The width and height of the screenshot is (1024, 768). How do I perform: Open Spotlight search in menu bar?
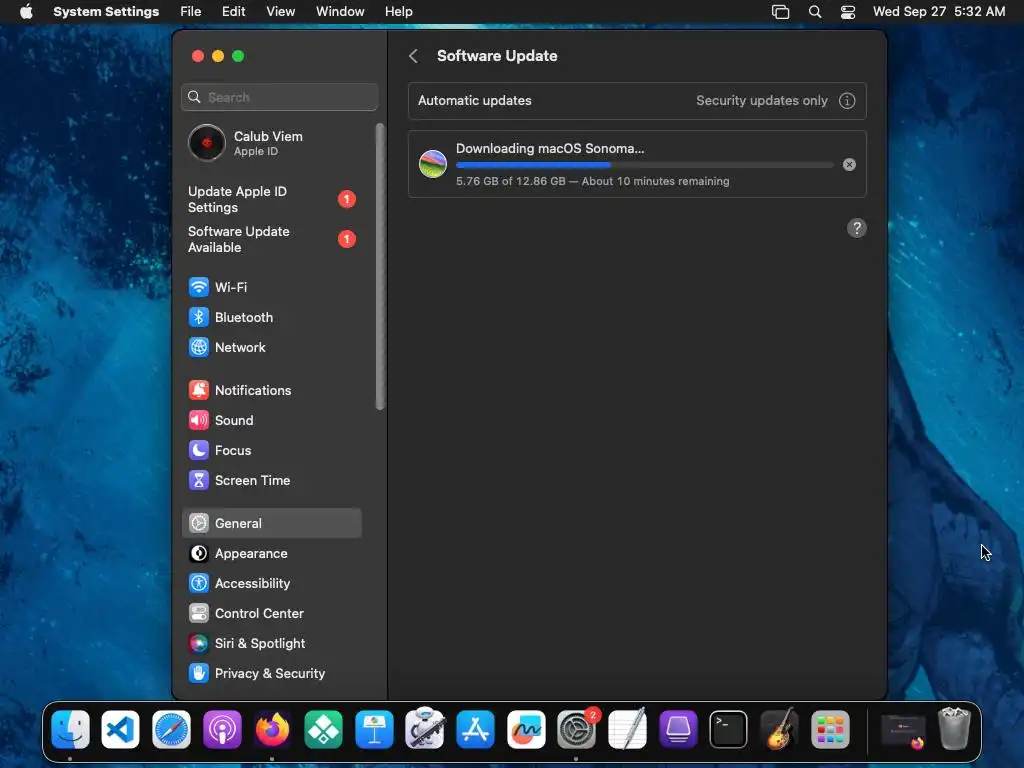coord(815,12)
